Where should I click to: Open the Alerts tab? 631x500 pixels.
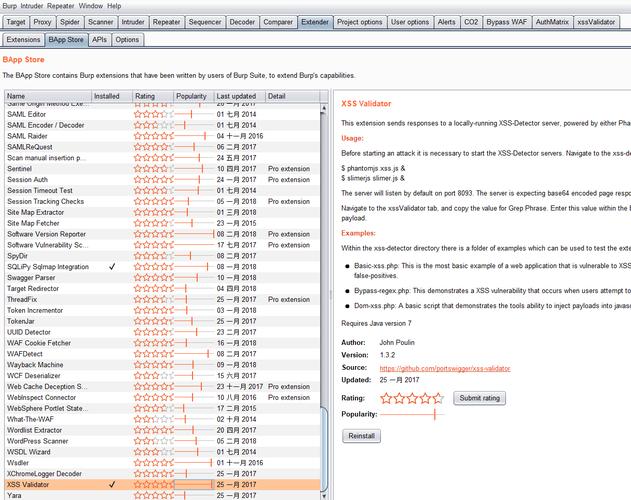pyautogui.click(x=447, y=22)
